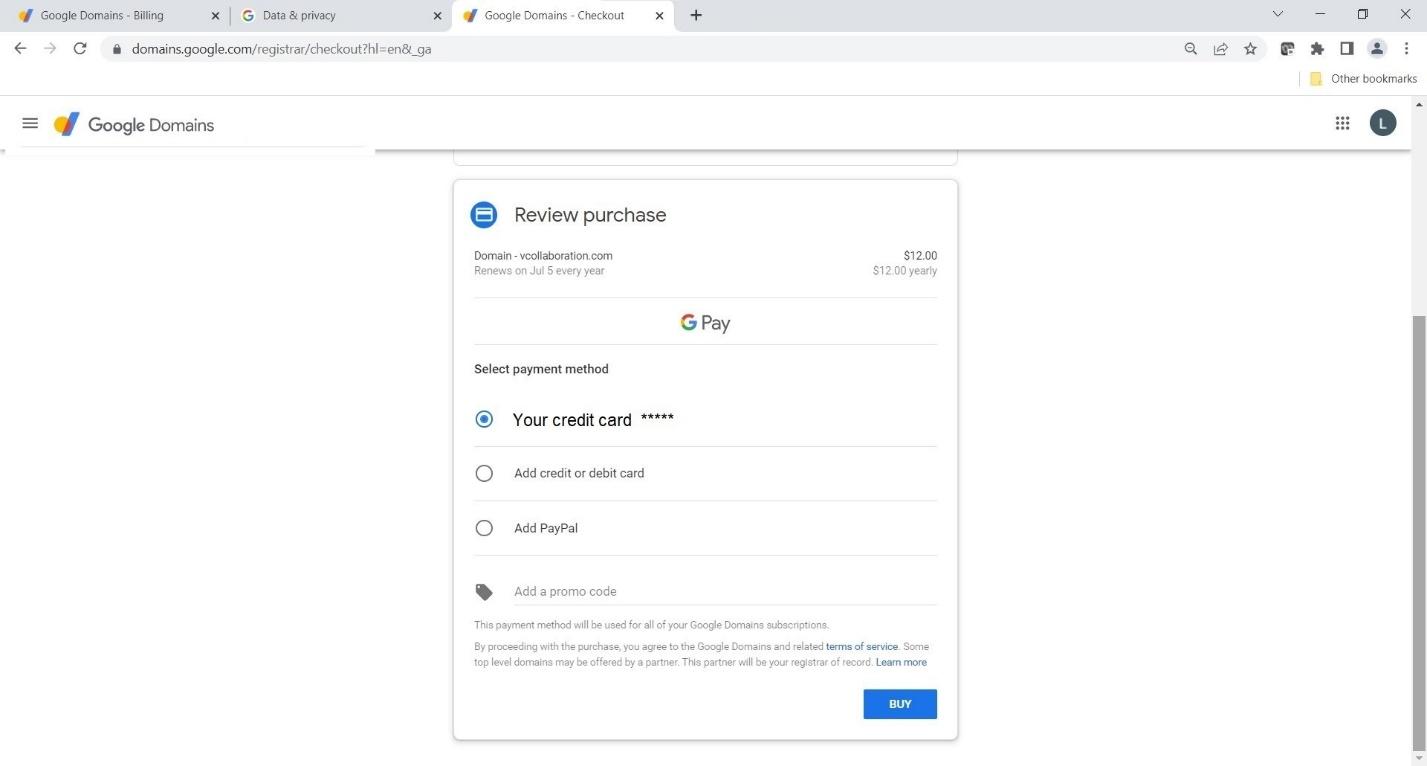Close the Google Domains - Billing tab
Screen dimensions: 1427x766
click(215, 16)
